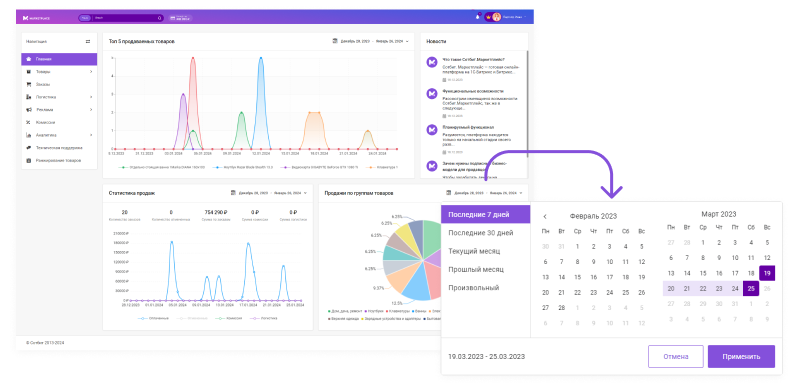Click the Marketplace logo in header

pyautogui.click(x=36, y=18)
